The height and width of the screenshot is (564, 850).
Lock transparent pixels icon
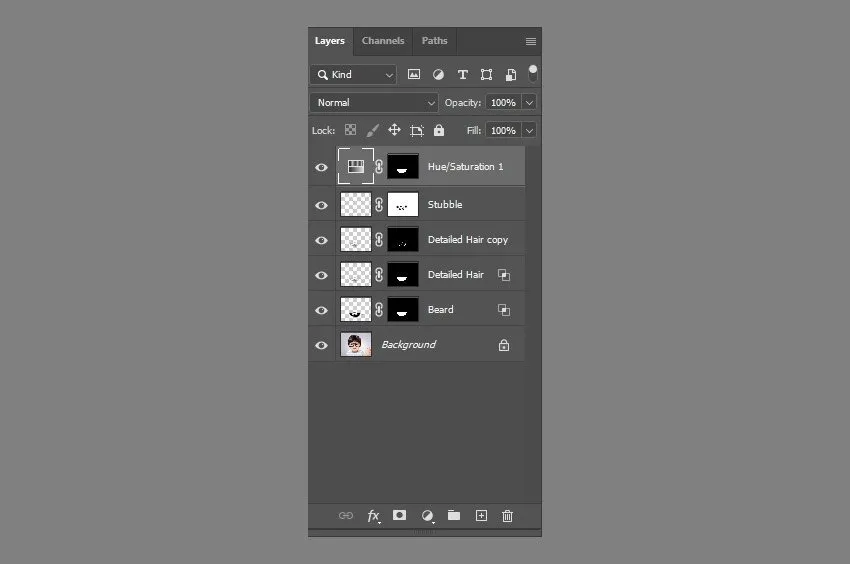pos(350,130)
